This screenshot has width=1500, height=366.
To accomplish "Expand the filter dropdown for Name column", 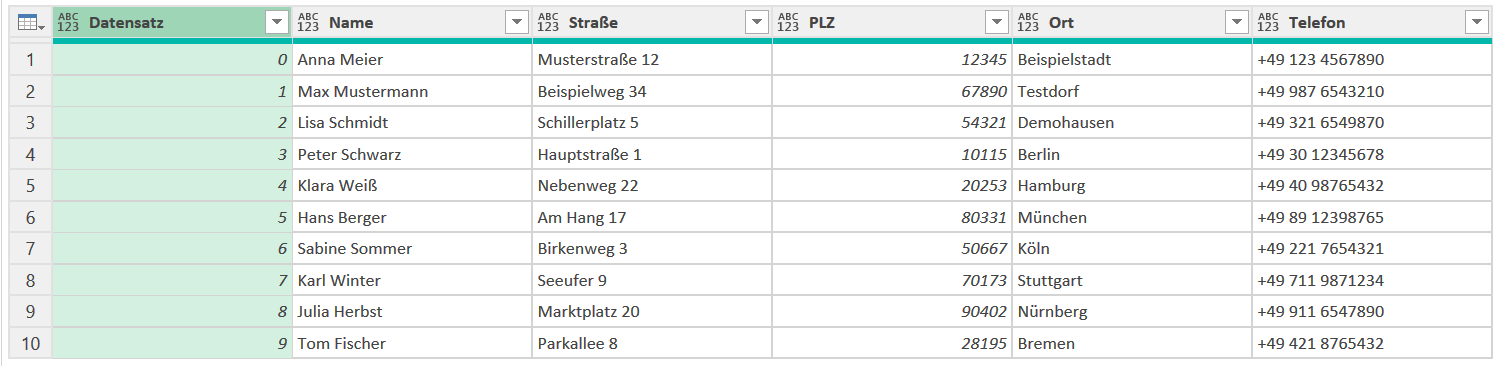I will tap(516, 23).
